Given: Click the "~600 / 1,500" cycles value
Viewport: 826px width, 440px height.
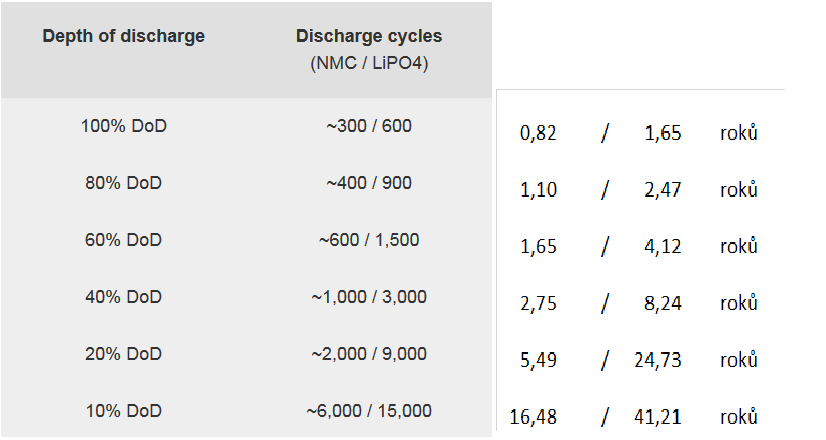Looking at the screenshot, I should (x=368, y=240).
